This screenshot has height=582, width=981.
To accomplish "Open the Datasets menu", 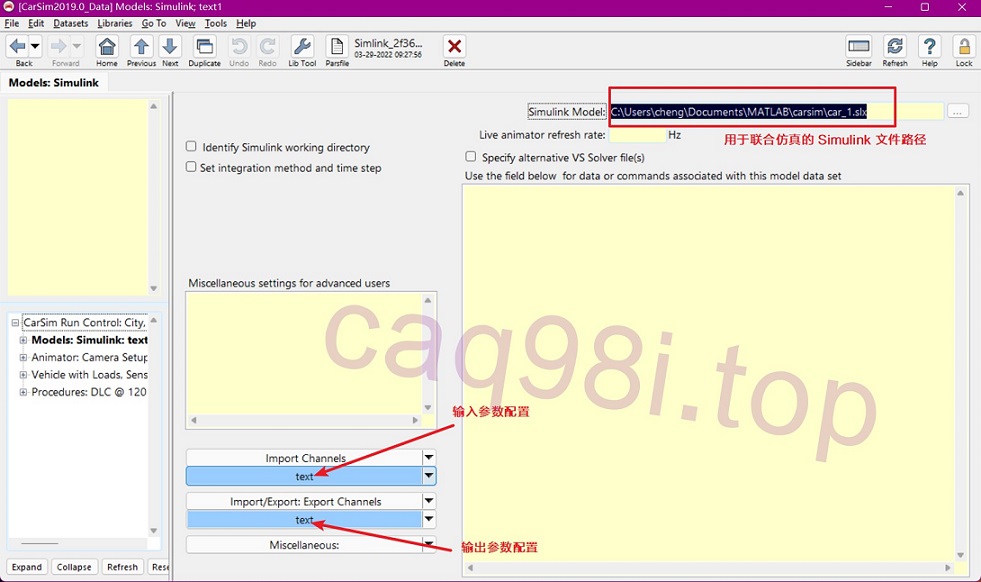I will 71,23.
